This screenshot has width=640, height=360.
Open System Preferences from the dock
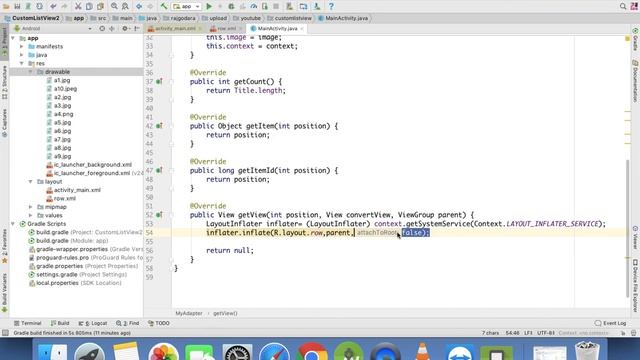237,351
